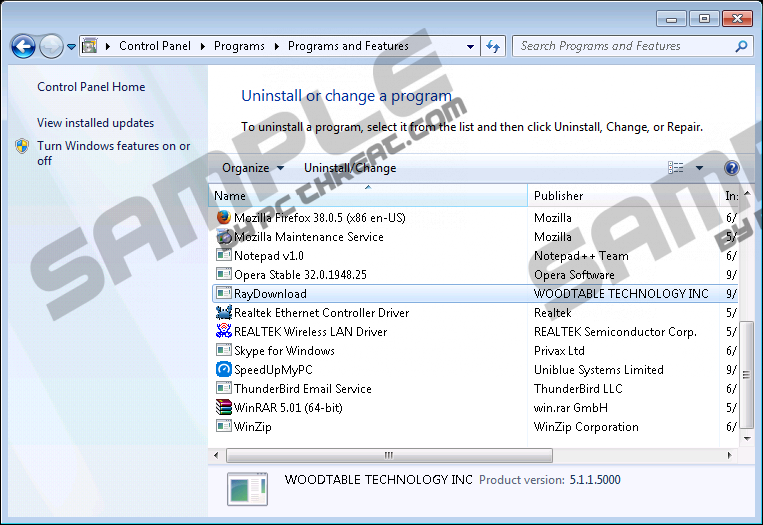
Task: Click the details pane program thumbnail
Action: coord(247,489)
